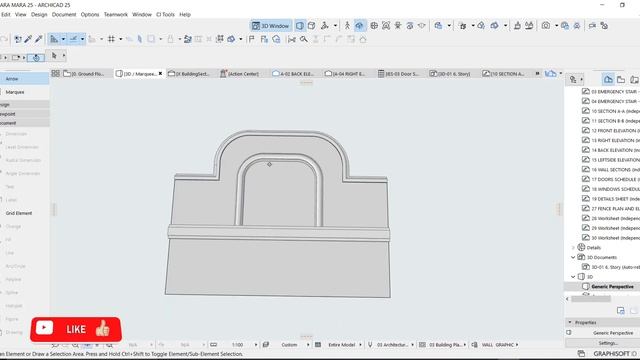640x360 pixels.
Task: Select the Arrow tool in toolbox
Action: [24, 79]
